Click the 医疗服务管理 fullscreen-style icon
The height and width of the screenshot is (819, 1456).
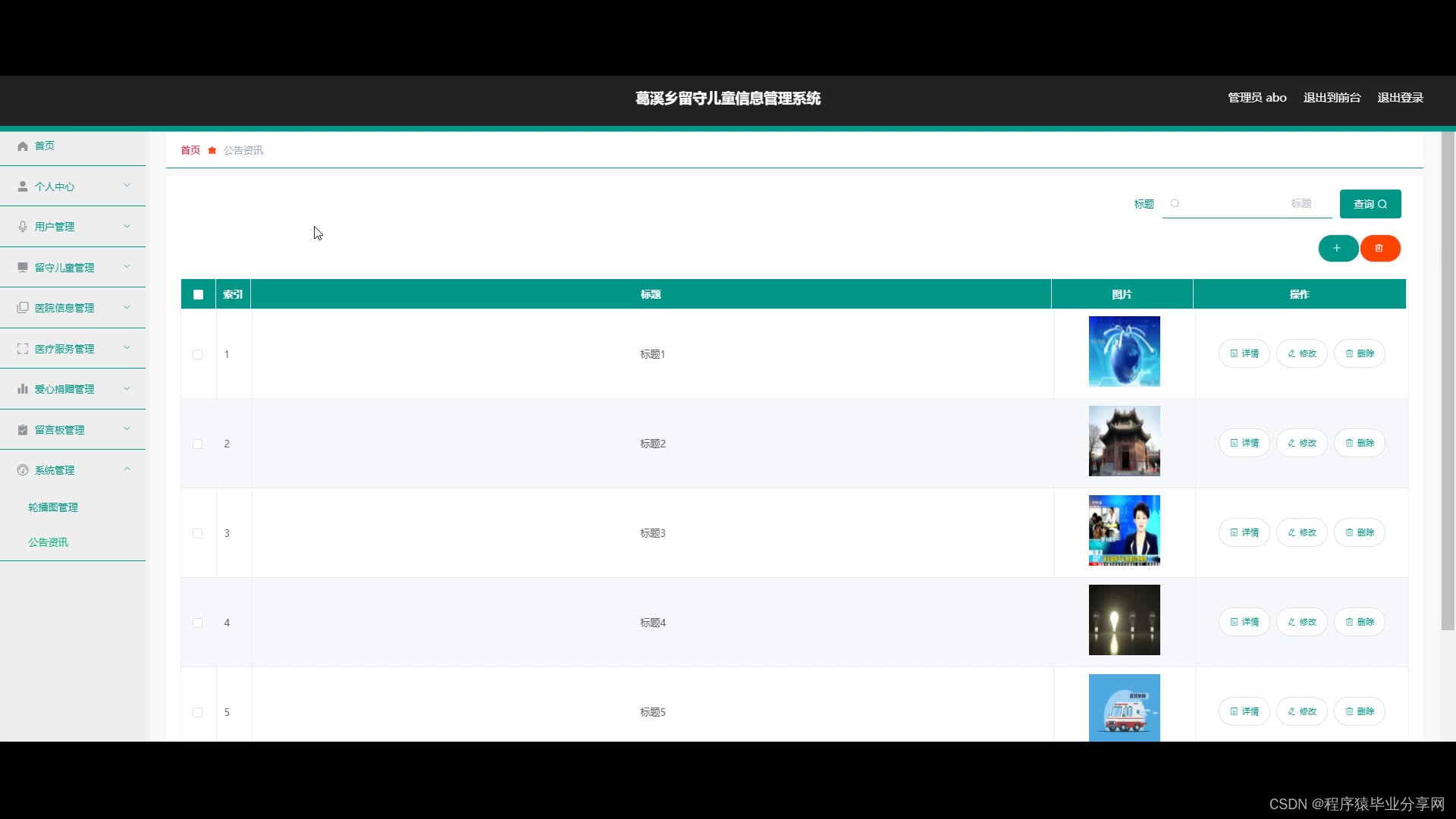click(x=23, y=349)
